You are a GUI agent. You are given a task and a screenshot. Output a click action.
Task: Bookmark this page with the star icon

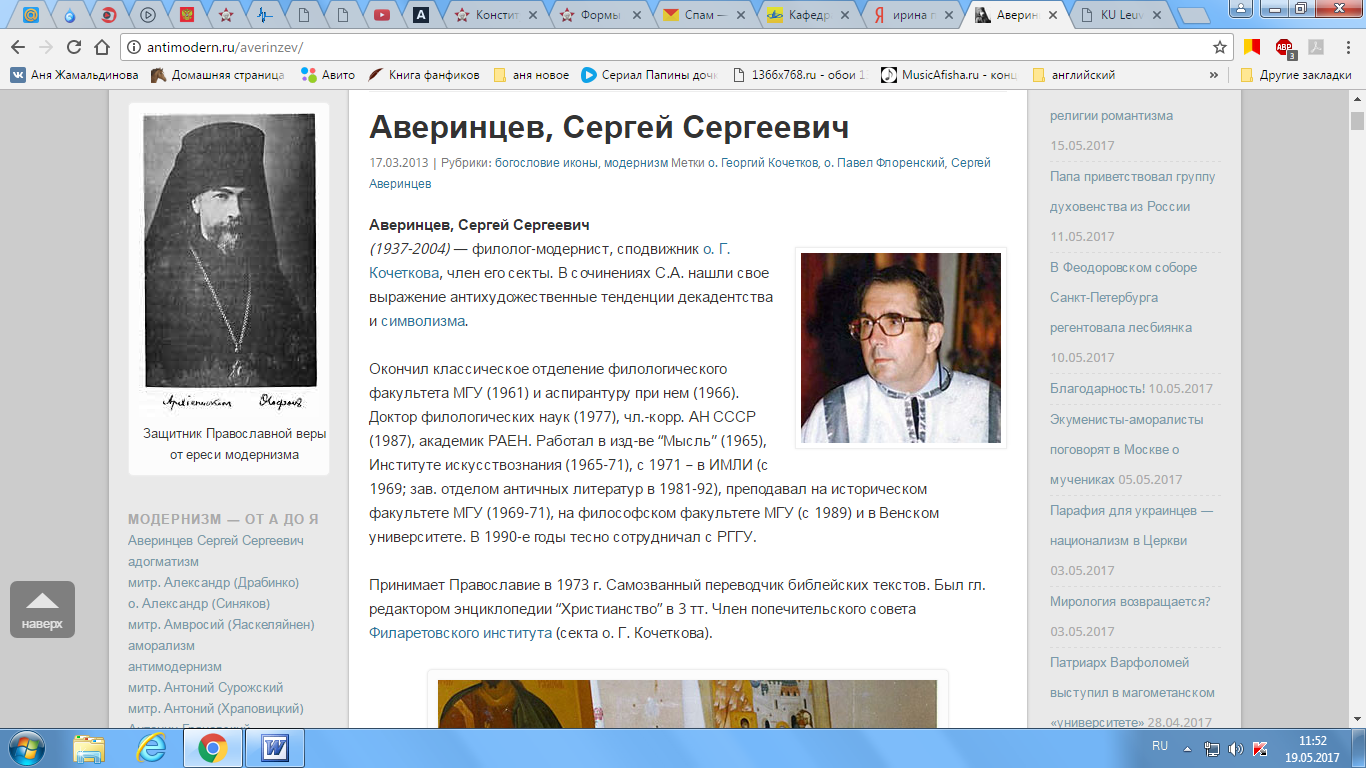[1220, 47]
